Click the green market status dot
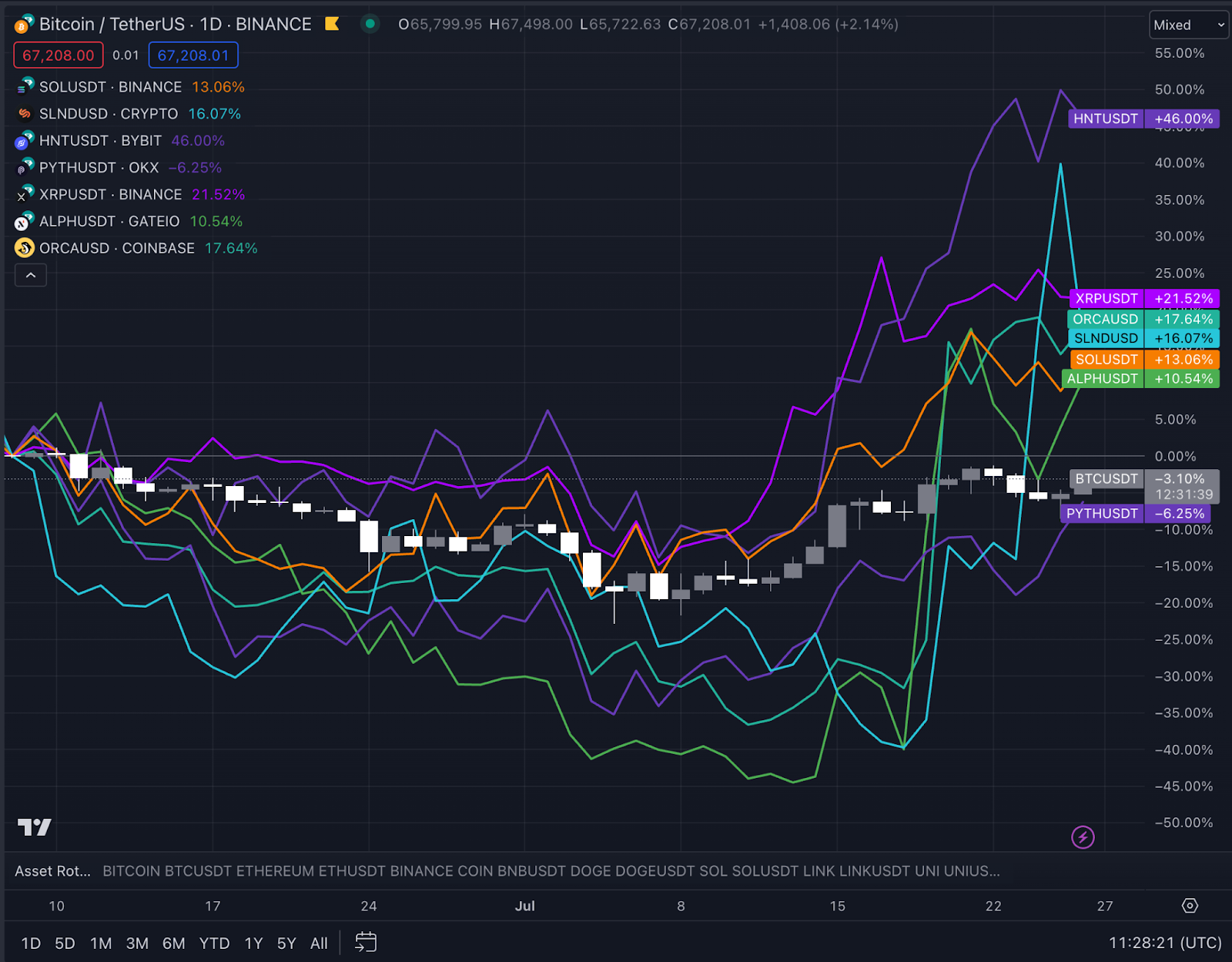The height and width of the screenshot is (962, 1232). (370, 24)
